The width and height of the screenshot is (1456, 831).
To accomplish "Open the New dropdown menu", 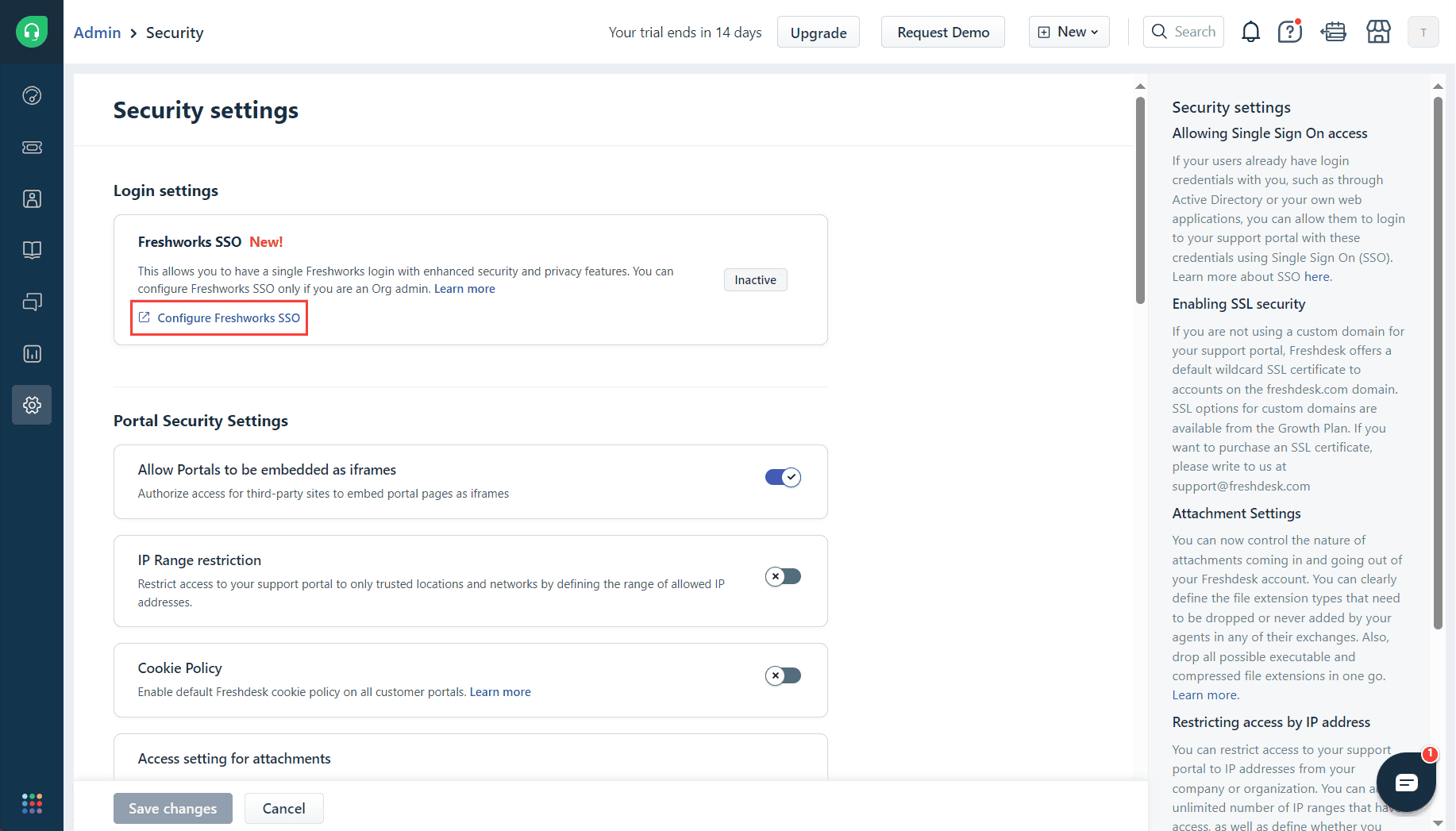I will (1069, 32).
